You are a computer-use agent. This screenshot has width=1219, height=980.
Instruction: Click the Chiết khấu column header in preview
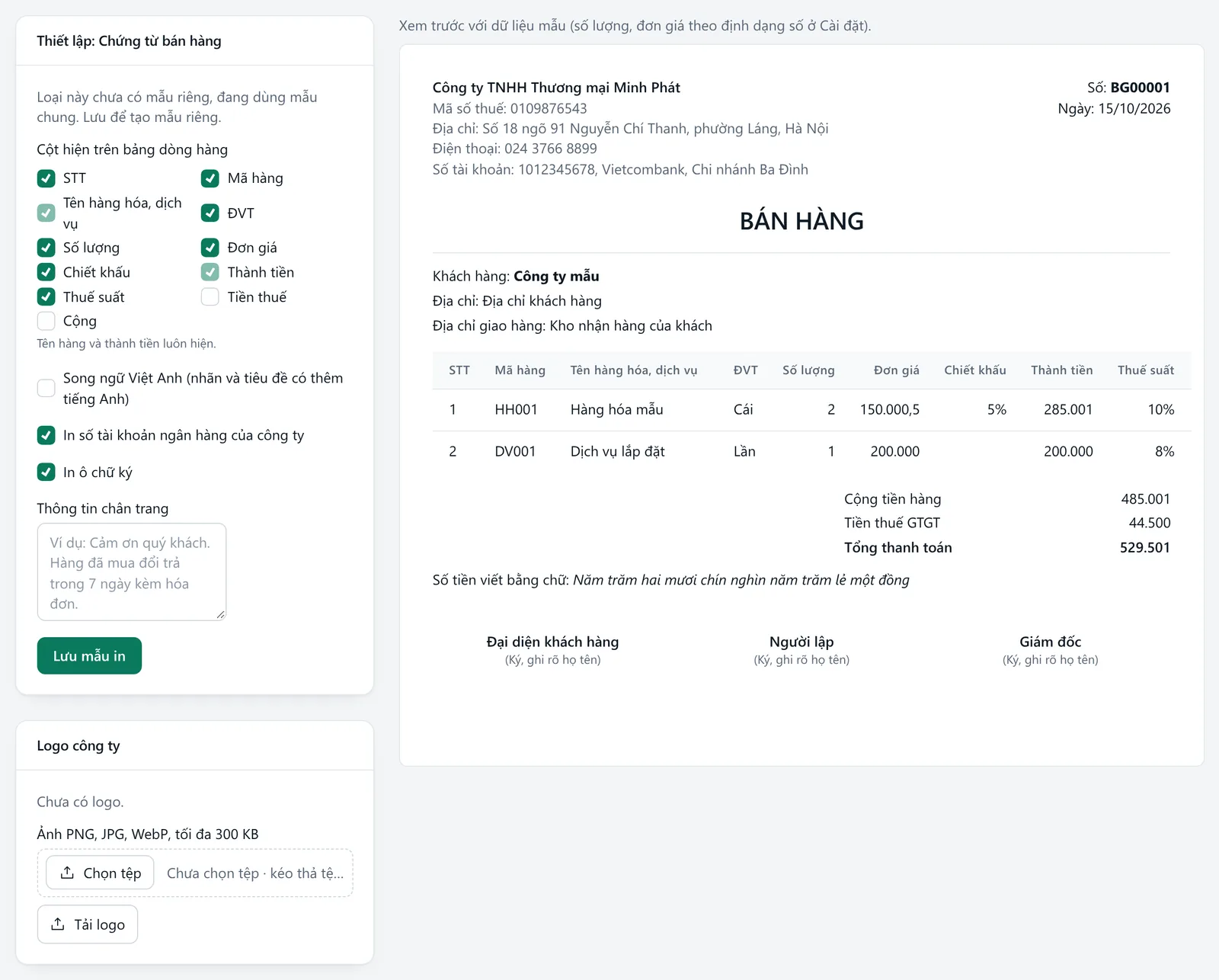click(975, 370)
